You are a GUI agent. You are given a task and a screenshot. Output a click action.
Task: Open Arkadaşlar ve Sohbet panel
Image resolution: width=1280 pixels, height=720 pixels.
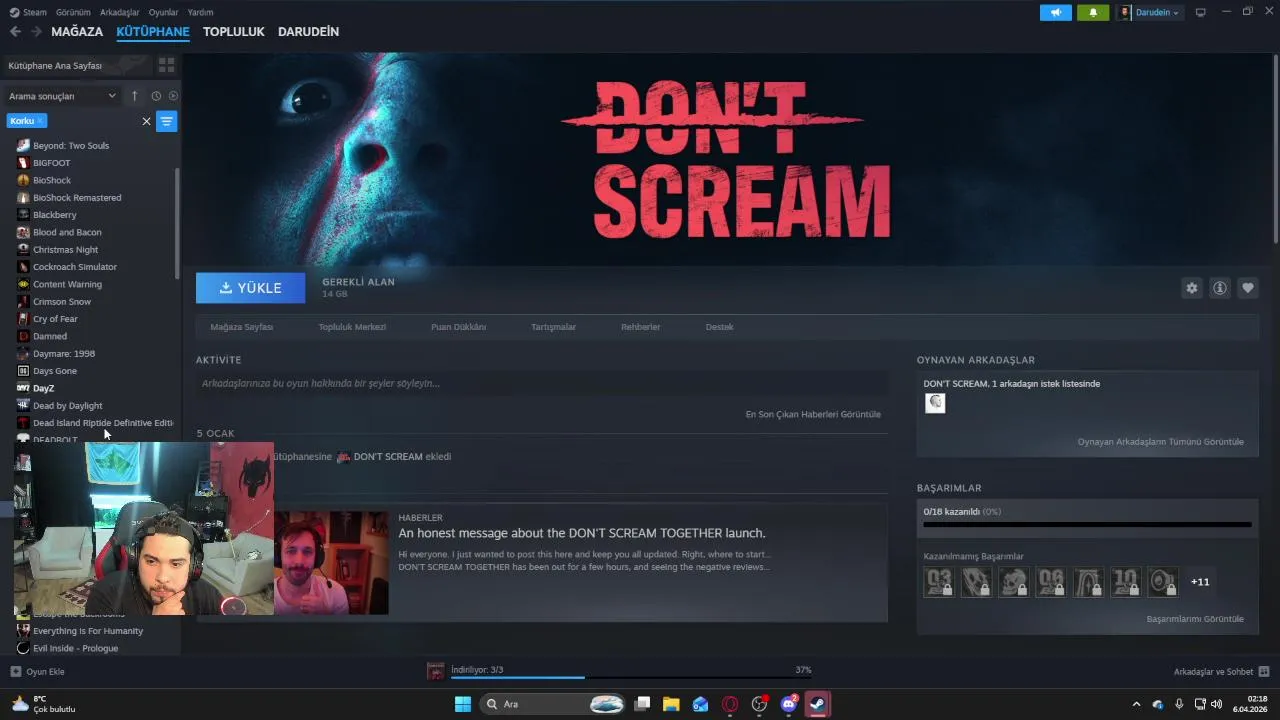point(1221,672)
